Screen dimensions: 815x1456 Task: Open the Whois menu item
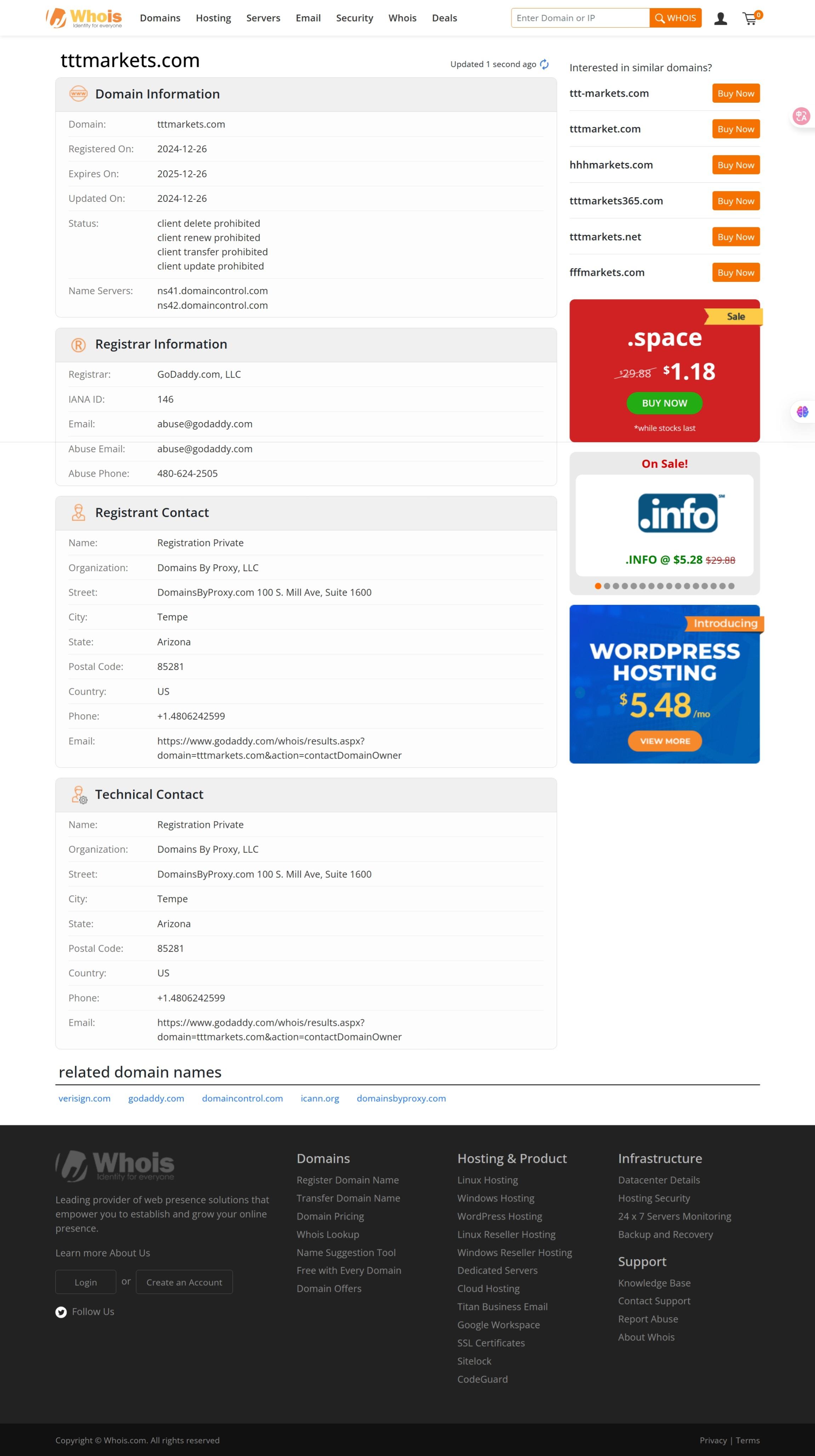403,18
